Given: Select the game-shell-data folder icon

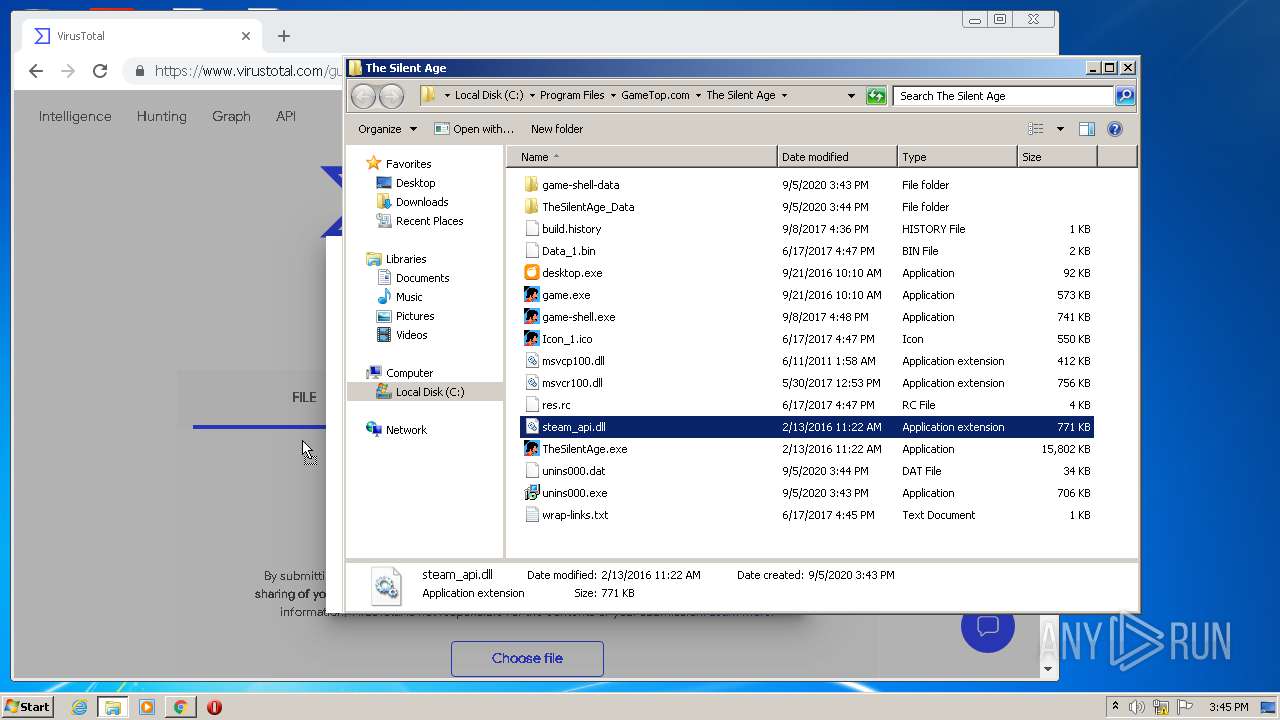Looking at the screenshot, I should [x=532, y=185].
